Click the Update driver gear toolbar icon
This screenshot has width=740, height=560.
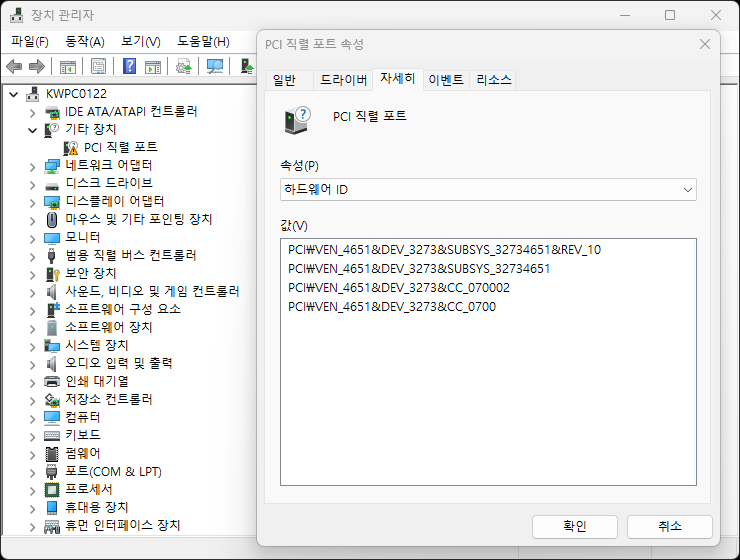click(184, 67)
